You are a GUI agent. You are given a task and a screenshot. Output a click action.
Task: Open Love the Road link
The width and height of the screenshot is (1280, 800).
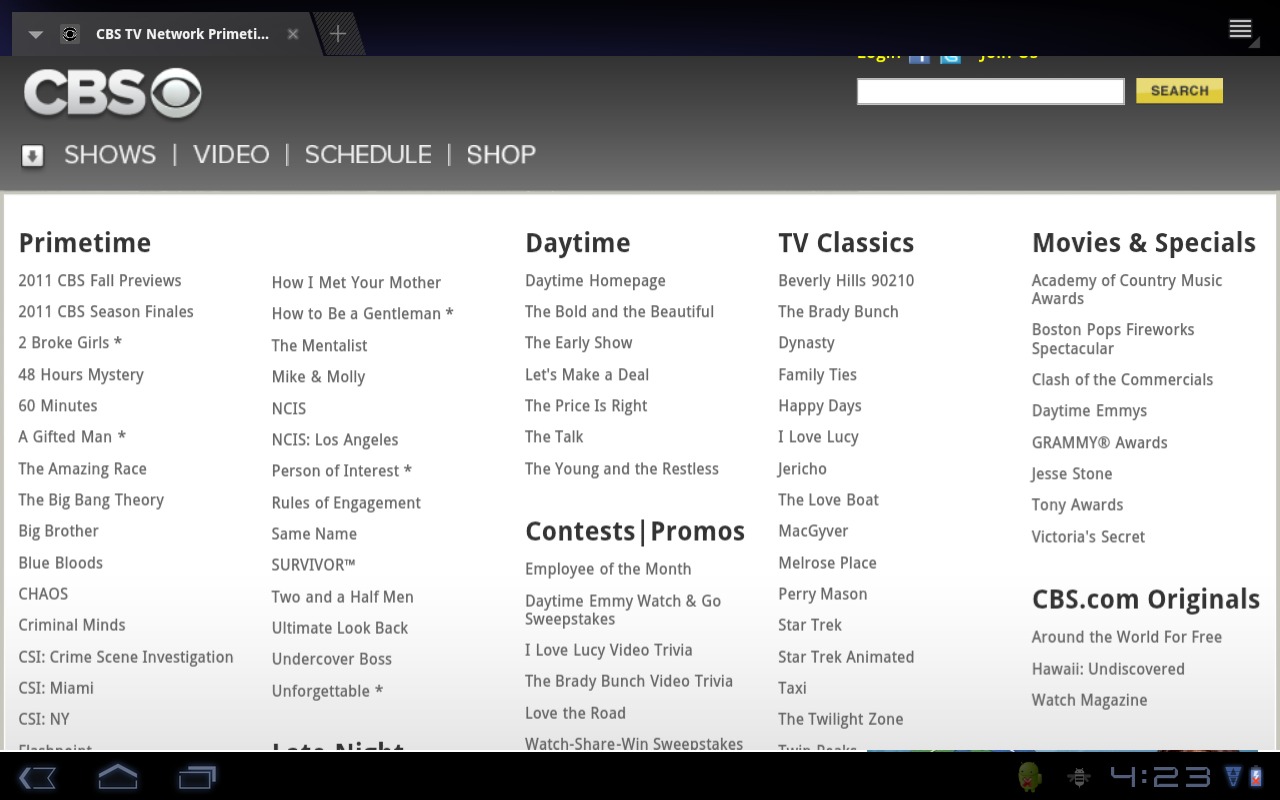pyautogui.click(x=575, y=713)
